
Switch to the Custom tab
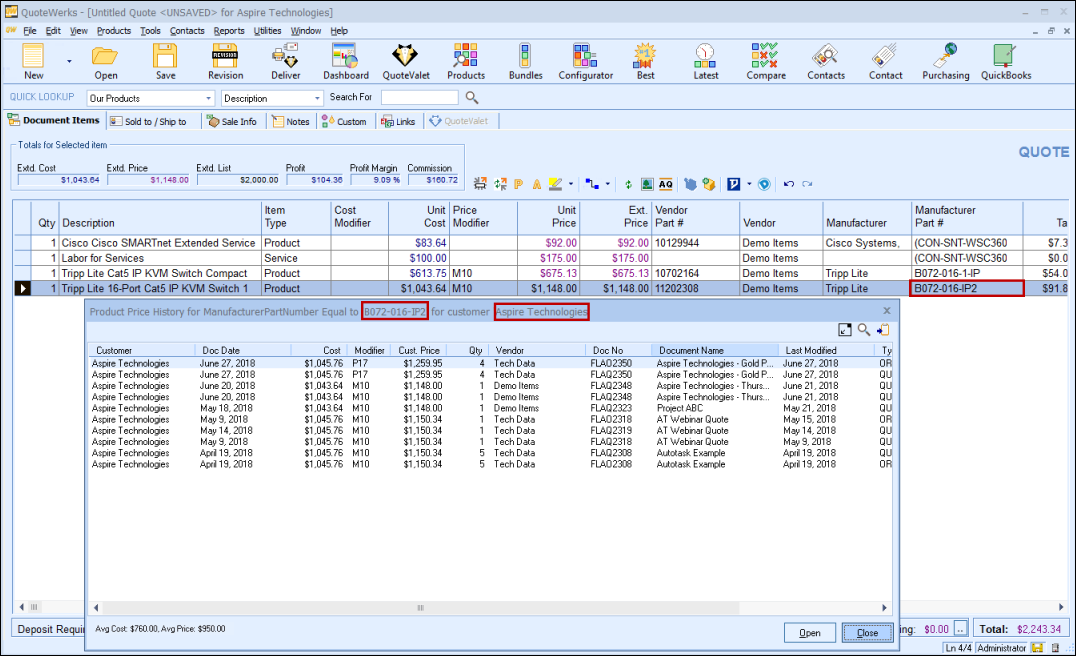344,121
